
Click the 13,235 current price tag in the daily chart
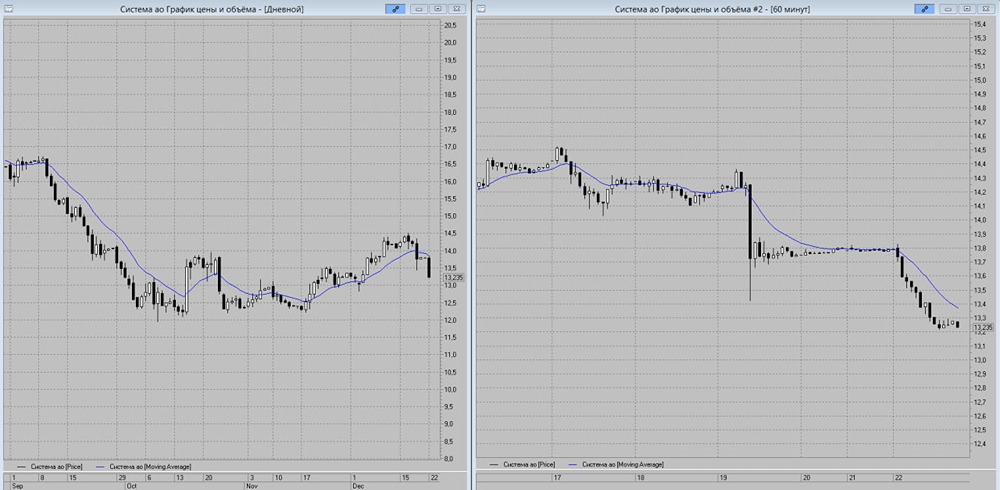click(x=453, y=278)
